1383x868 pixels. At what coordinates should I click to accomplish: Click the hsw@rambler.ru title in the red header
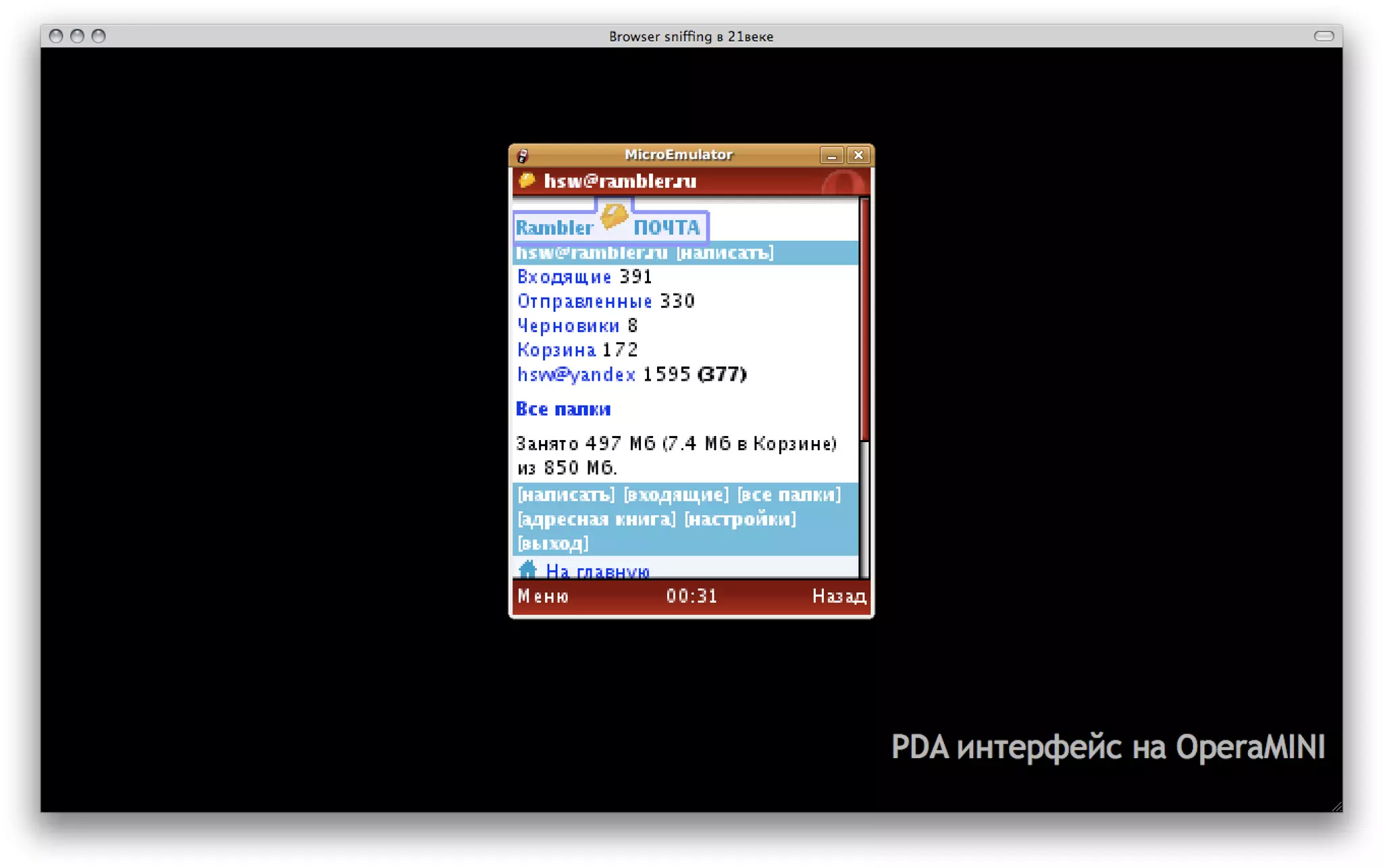pos(620,181)
